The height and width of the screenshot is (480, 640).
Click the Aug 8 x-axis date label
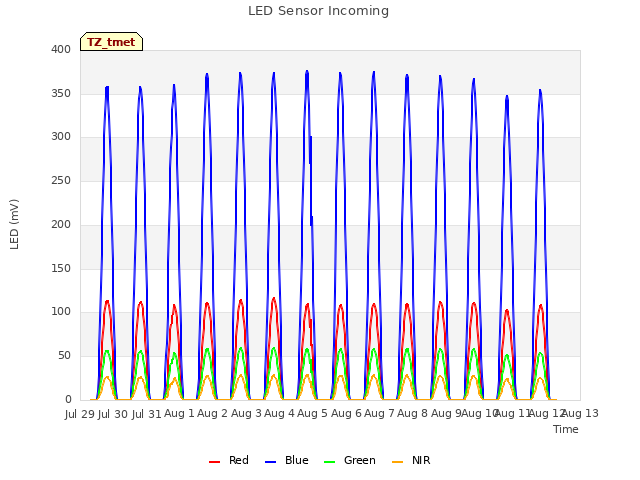pos(412,414)
